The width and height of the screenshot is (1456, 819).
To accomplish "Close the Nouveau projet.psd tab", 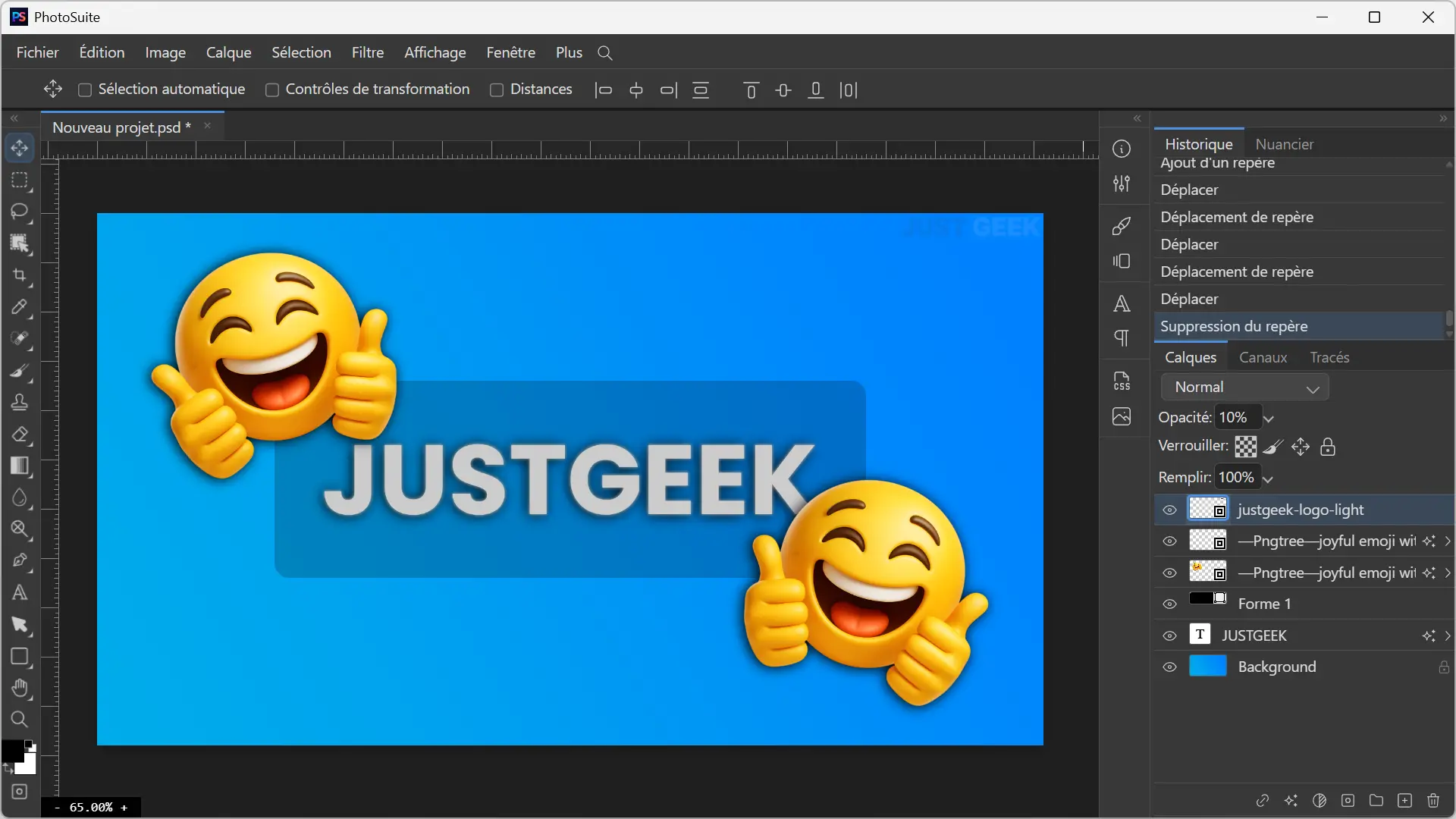I will coord(207,126).
